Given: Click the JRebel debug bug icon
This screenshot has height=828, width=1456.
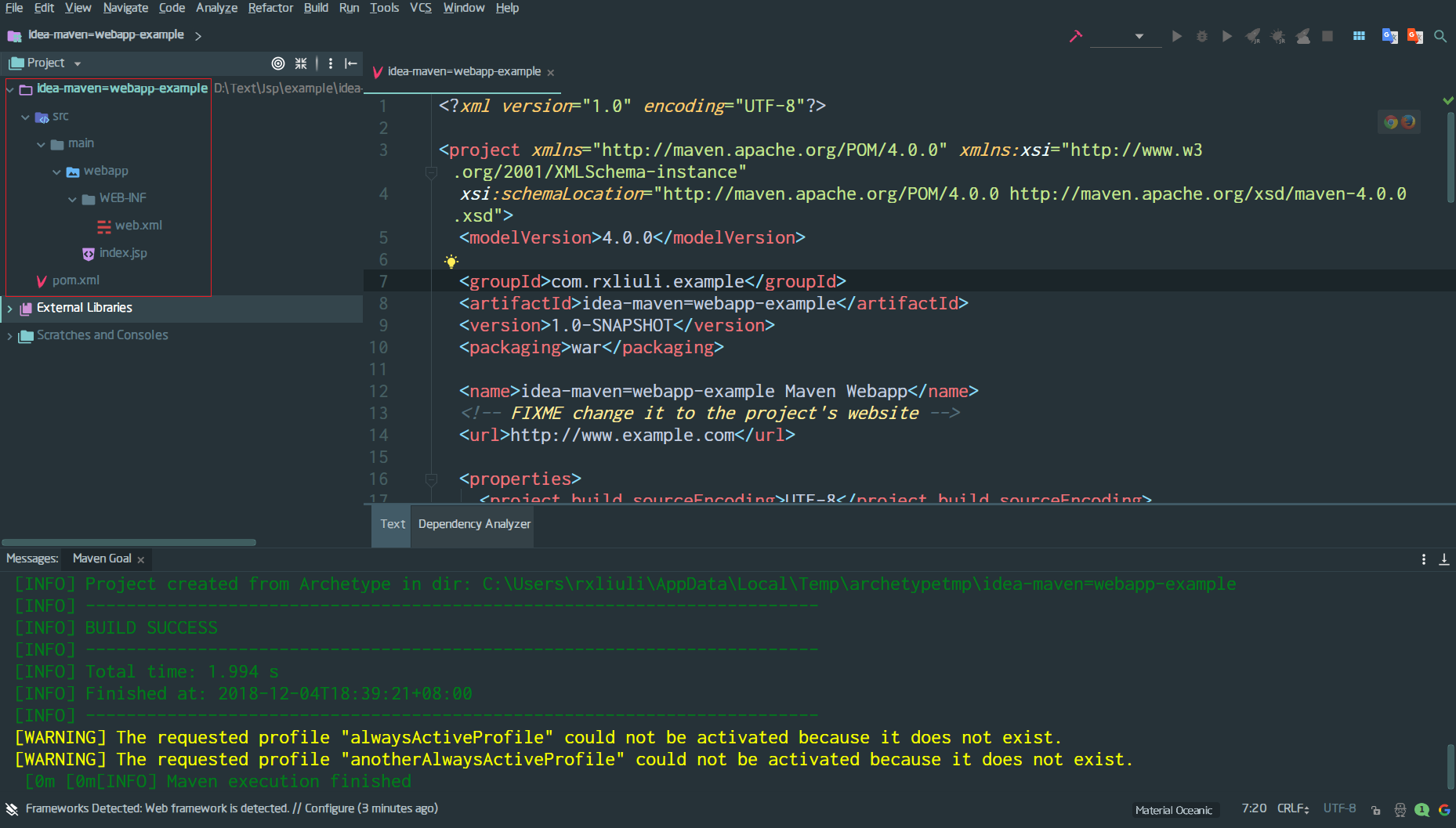Looking at the screenshot, I should (1277, 36).
